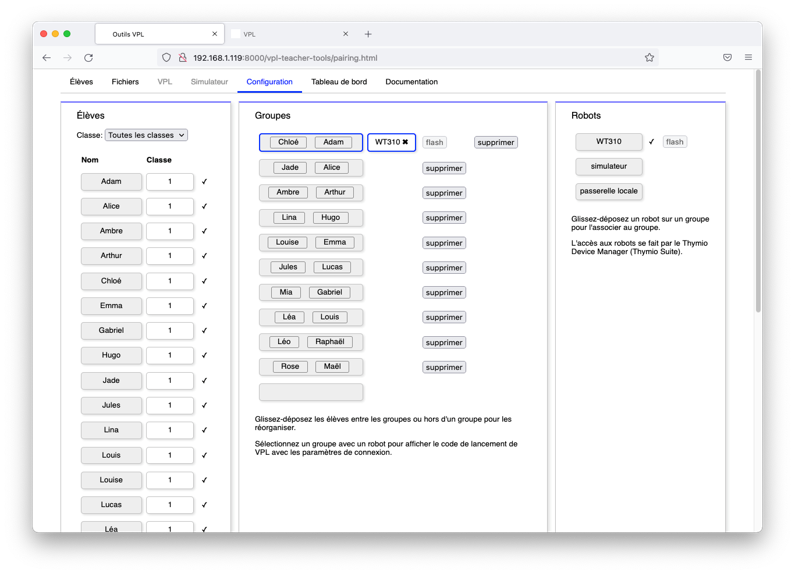Image resolution: width=795 pixels, height=574 pixels.
Task: Open the Pocket save icon
Action: click(727, 57)
